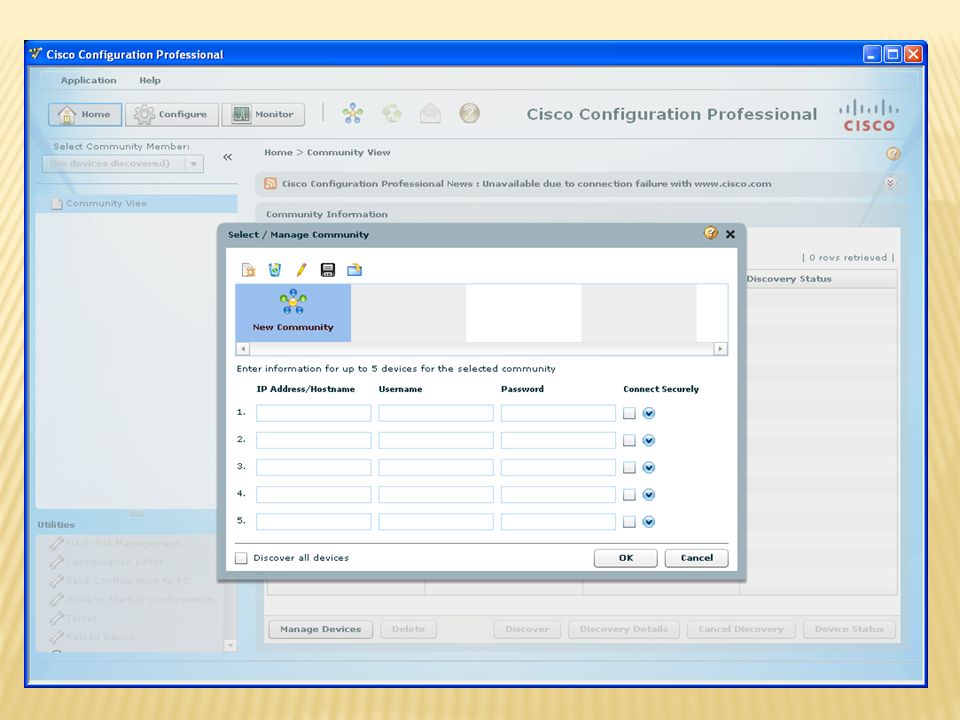The width and height of the screenshot is (960, 720).
Task: Click the IP Address/Hostname field for device 2
Action: (x=313, y=440)
